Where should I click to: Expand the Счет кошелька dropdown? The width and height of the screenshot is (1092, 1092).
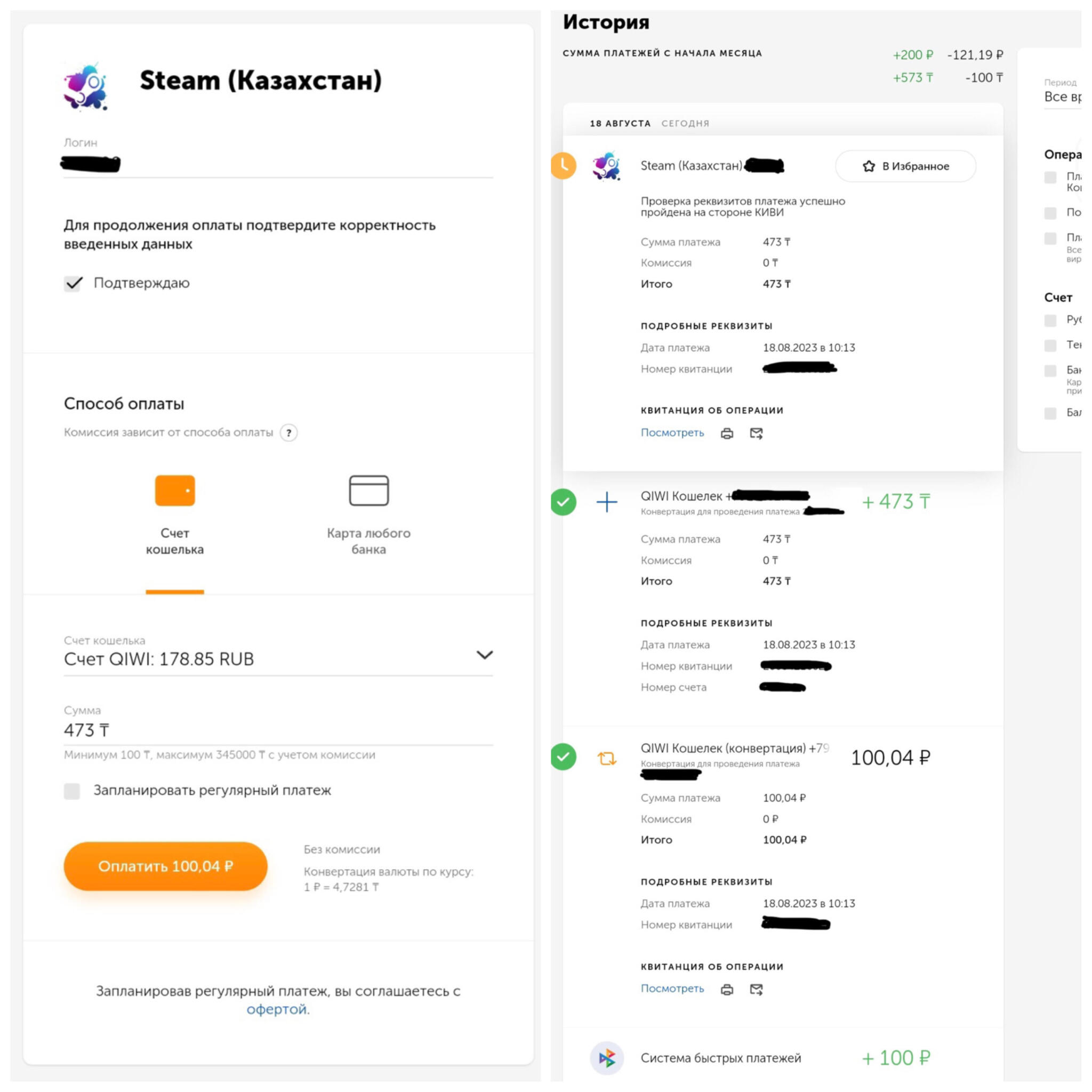(x=483, y=656)
